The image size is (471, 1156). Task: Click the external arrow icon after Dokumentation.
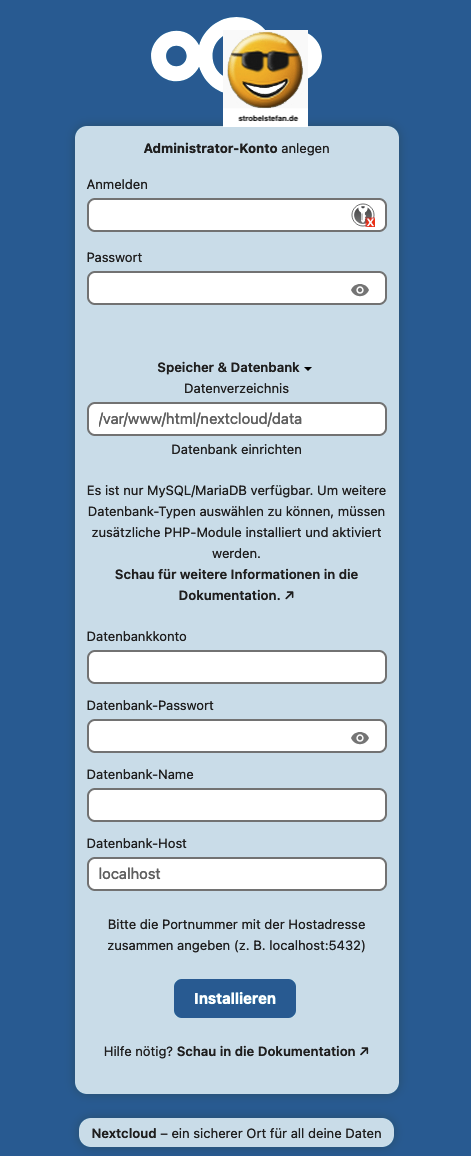[x=289, y=595]
